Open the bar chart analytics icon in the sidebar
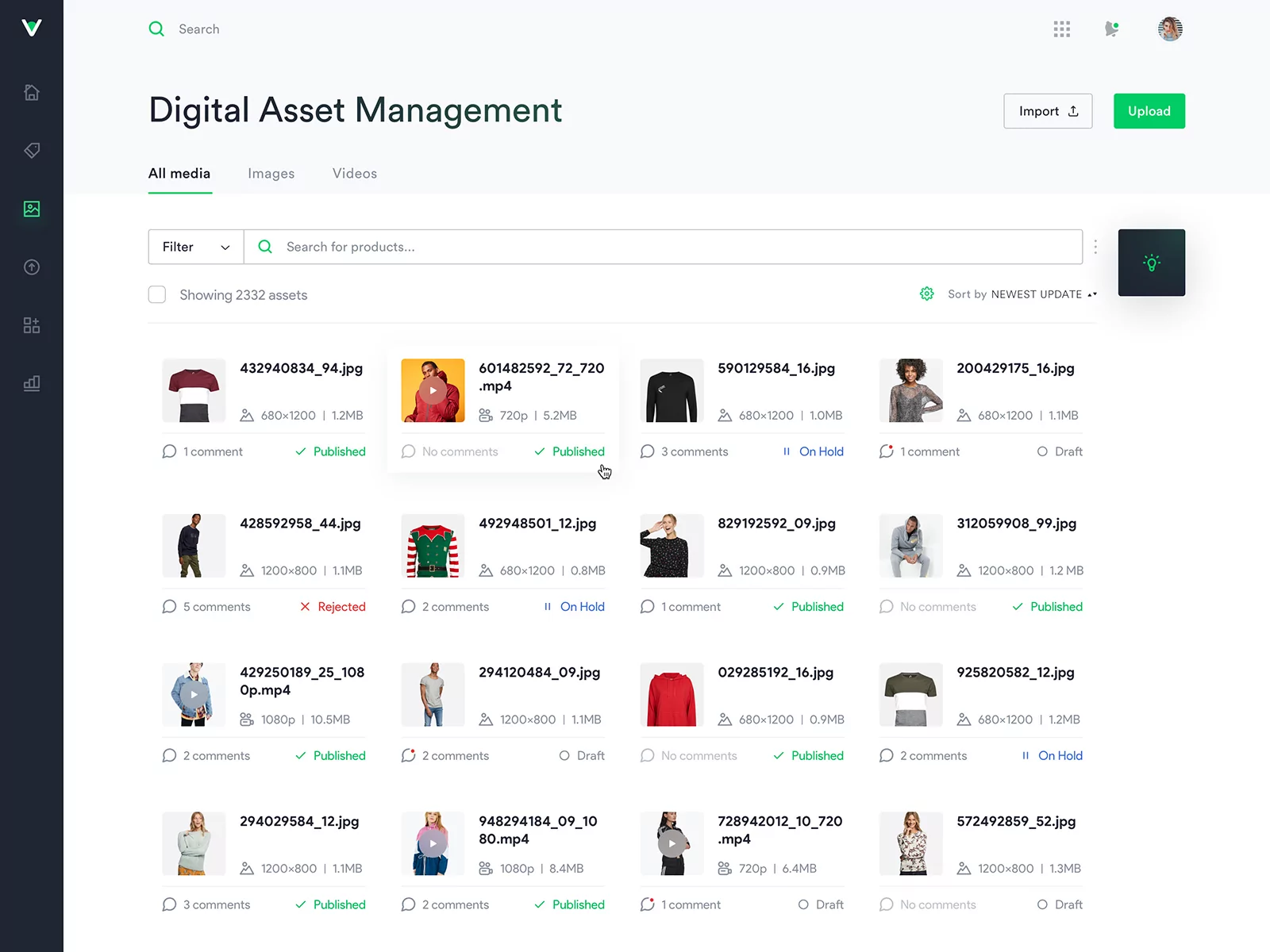 (x=32, y=383)
